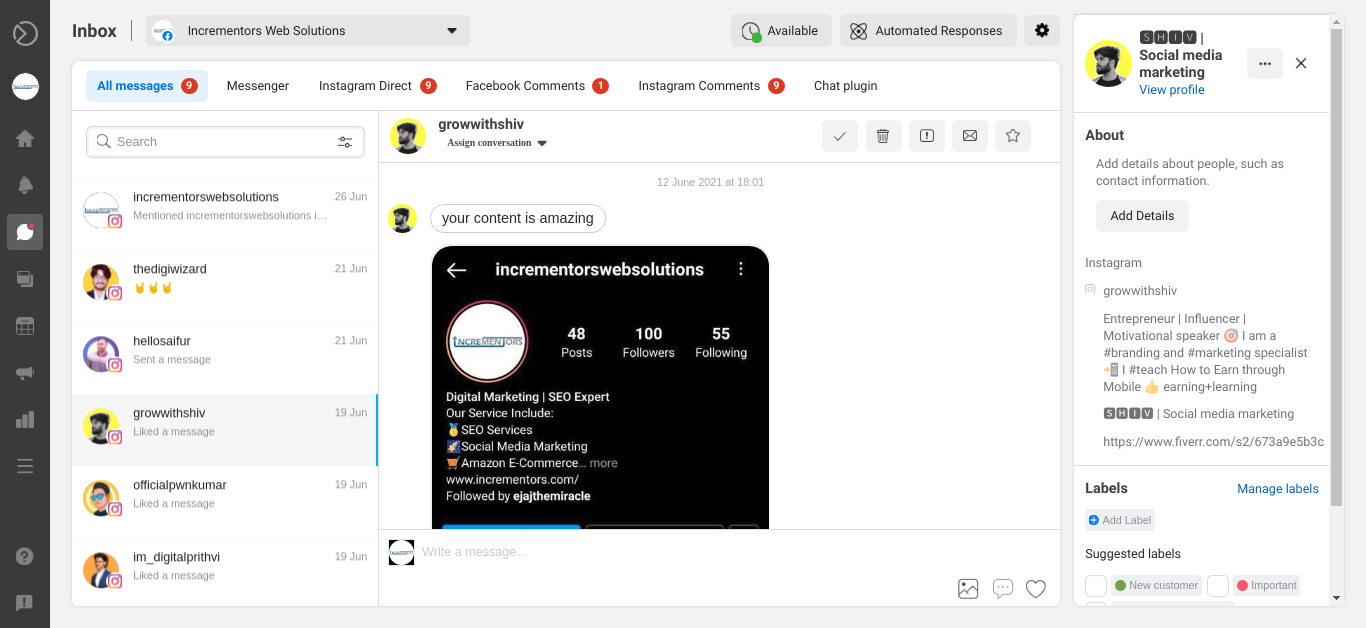Click growwithshiv Instagram handle in details panel
The image size is (1366, 628).
coord(1140,291)
